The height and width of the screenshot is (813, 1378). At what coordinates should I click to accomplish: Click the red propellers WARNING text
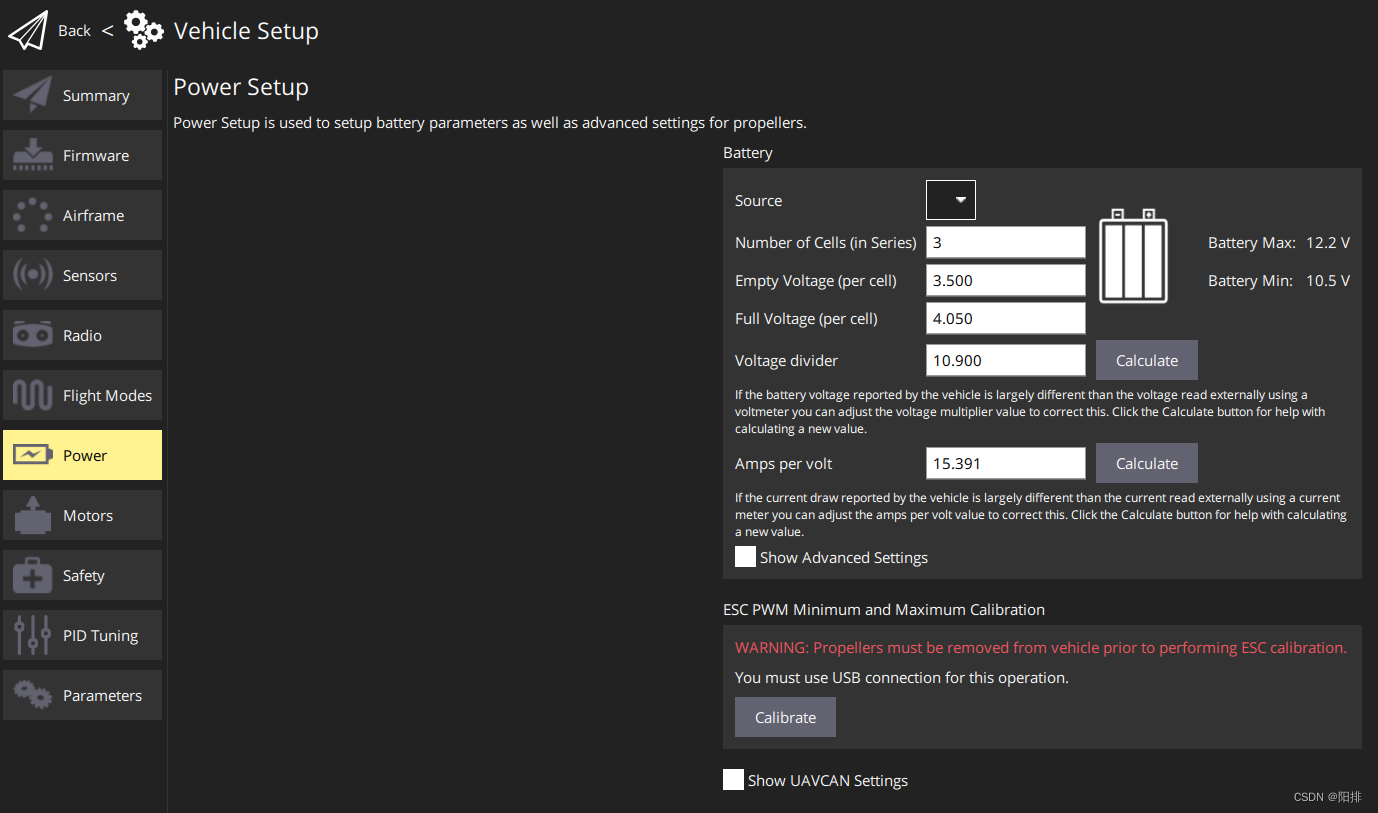[1041, 647]
